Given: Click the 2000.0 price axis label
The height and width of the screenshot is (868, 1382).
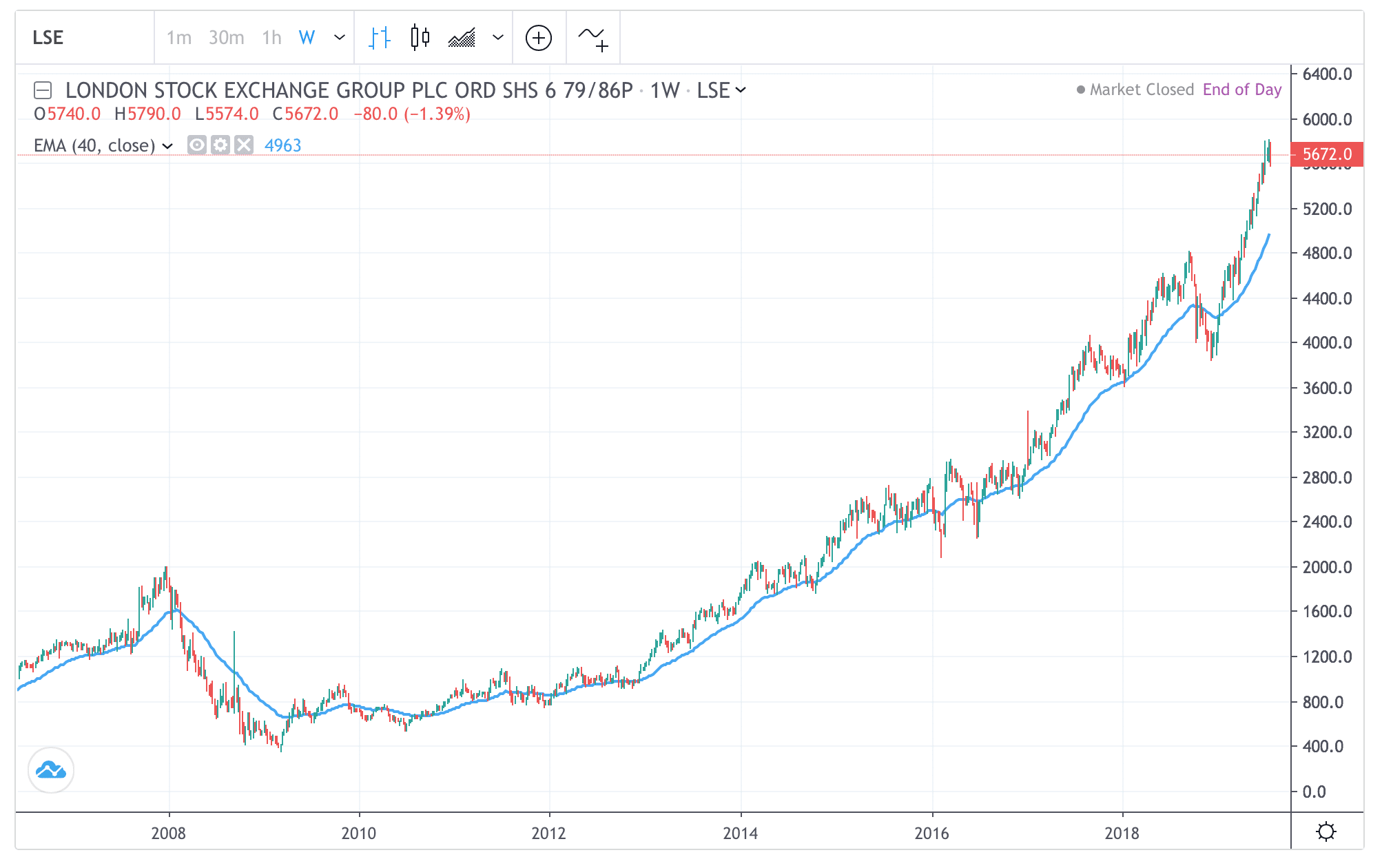Looking at the screenshot, I should pyautogui.click(x=1327, y=567).
